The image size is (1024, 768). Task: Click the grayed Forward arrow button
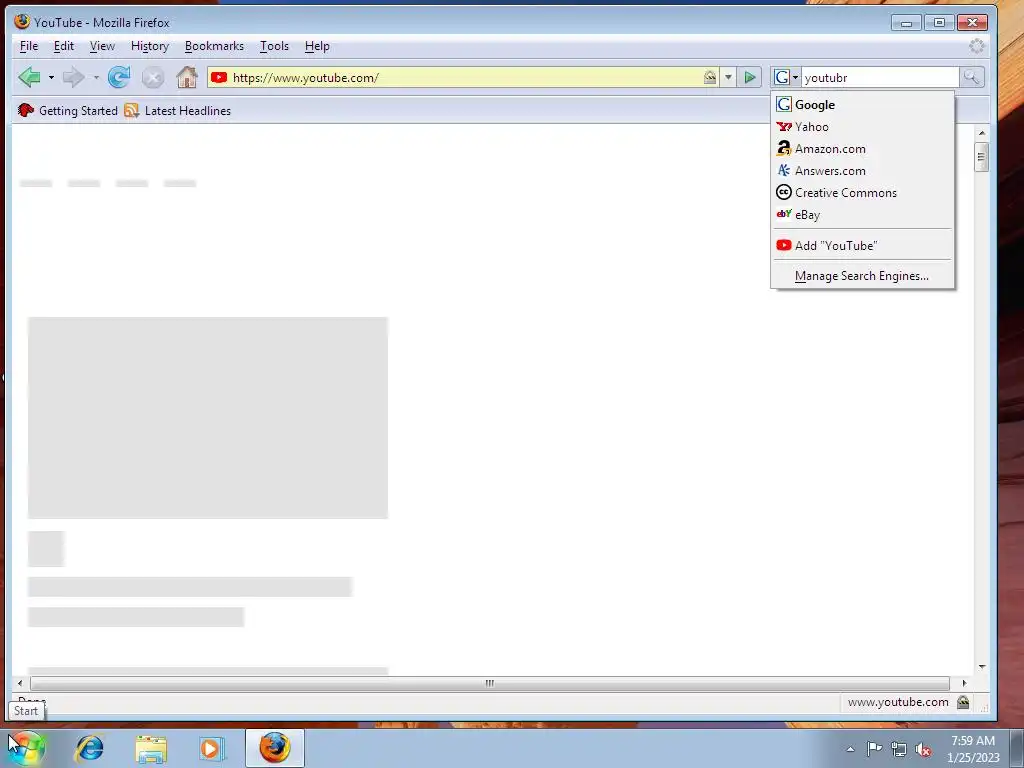pos(73,77)
